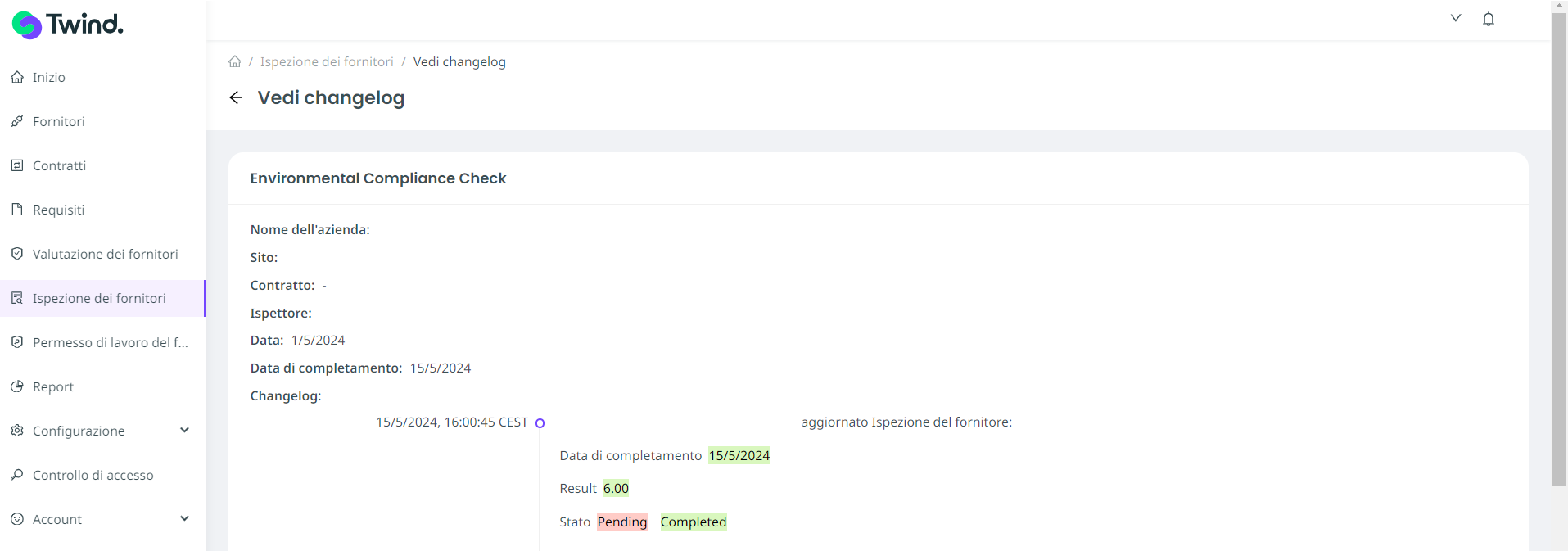Open the top bar dropdown chevron
Image resolution: width=1568 pixels, height=551 pixels.
(x=1456, y=18)
